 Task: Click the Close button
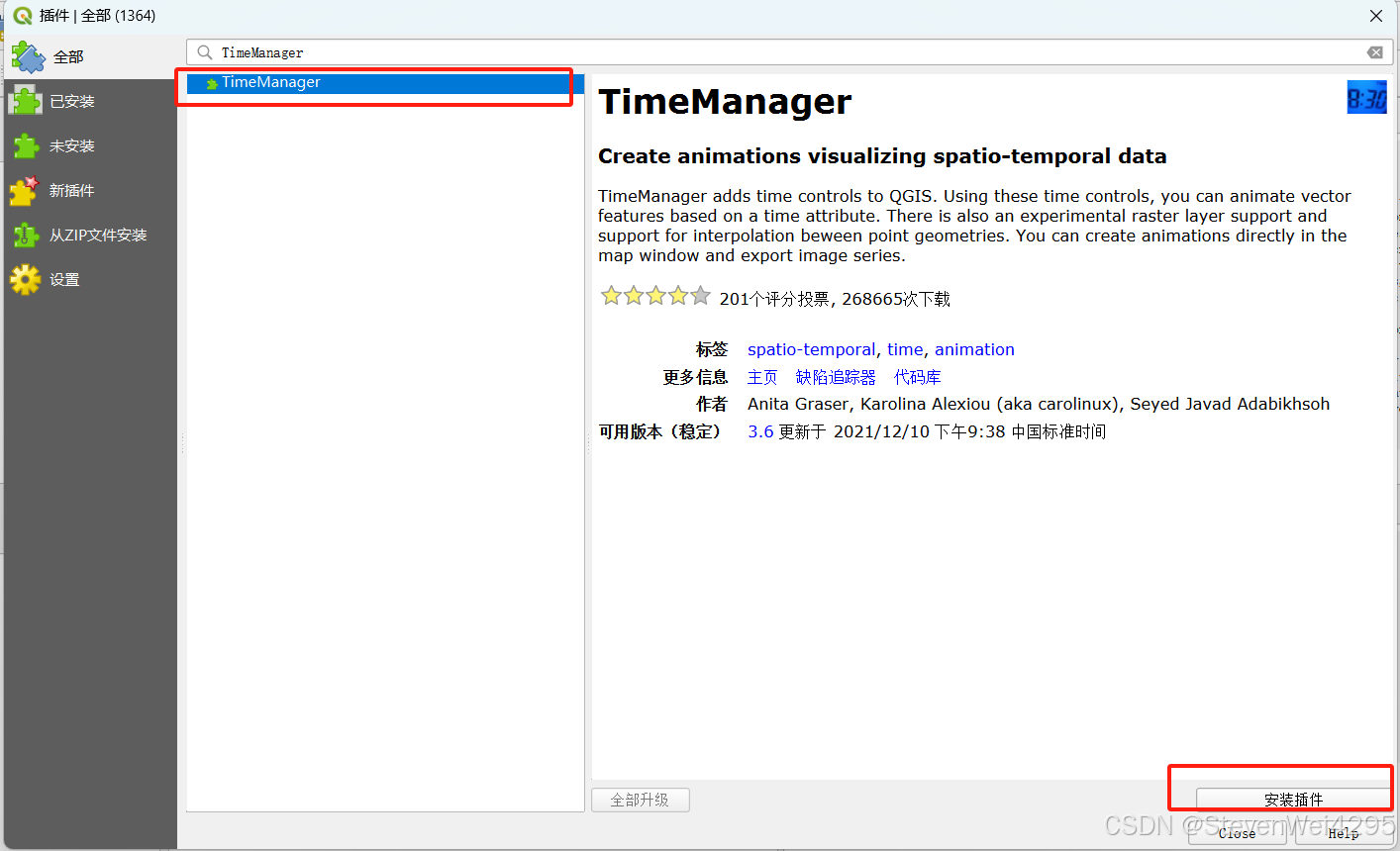pos(1237,833)
